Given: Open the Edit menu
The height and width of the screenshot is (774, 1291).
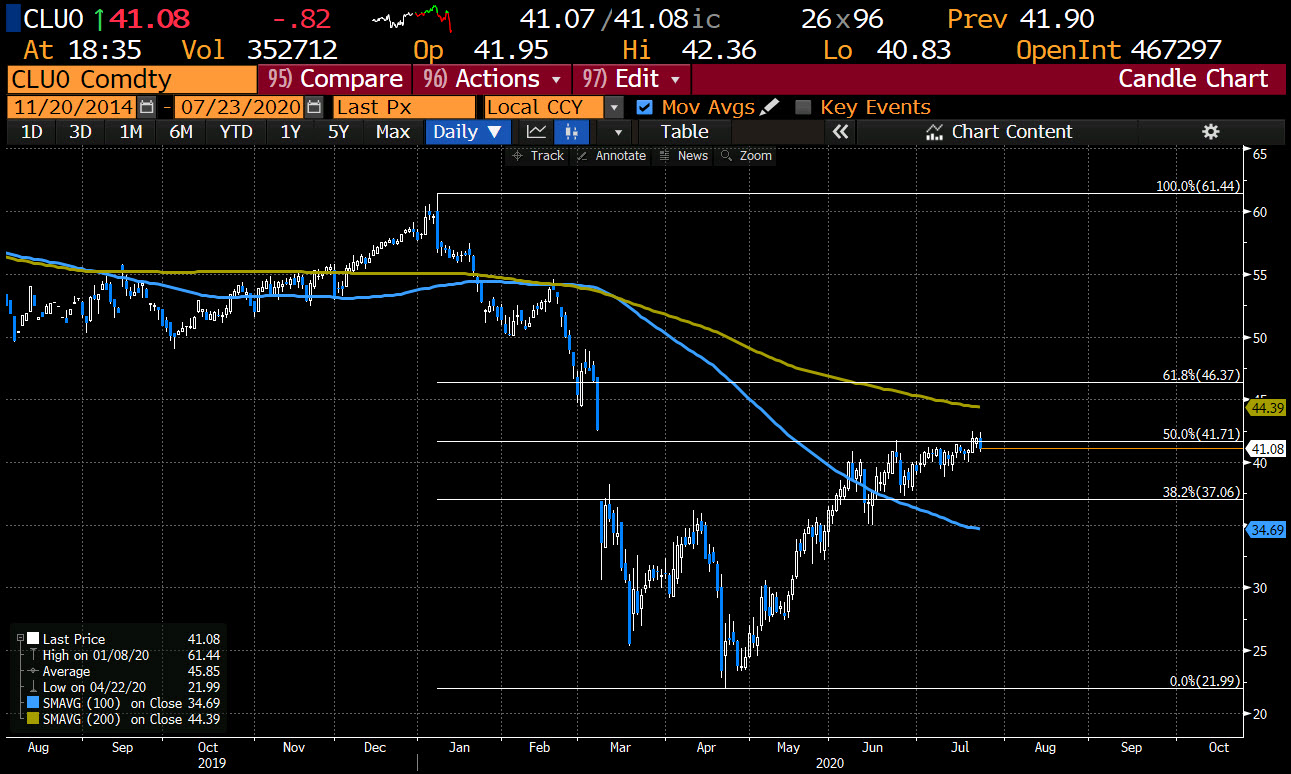Looking at the screenshot, I should (x=632, y=78).
